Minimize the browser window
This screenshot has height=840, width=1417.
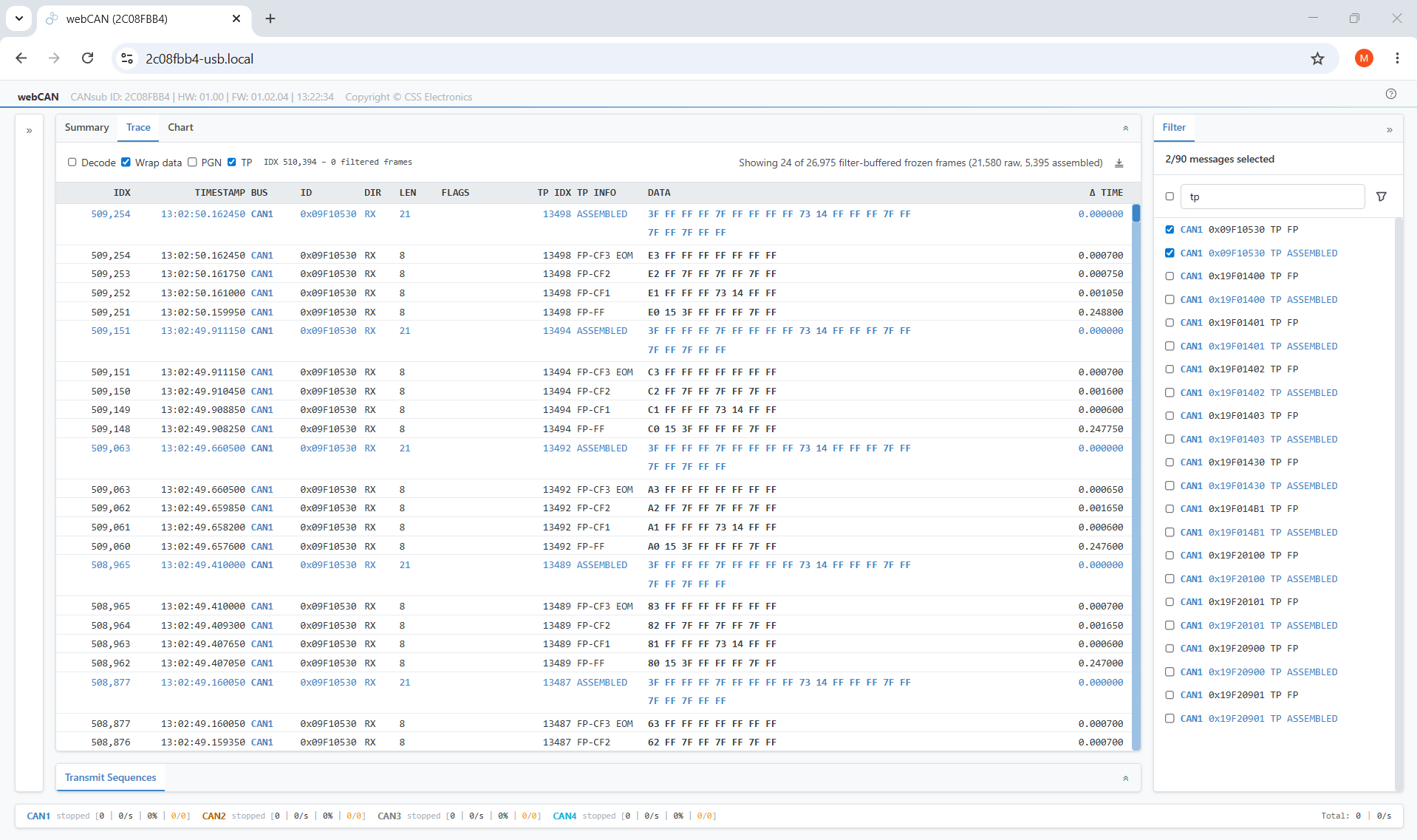pos(1313,18)
